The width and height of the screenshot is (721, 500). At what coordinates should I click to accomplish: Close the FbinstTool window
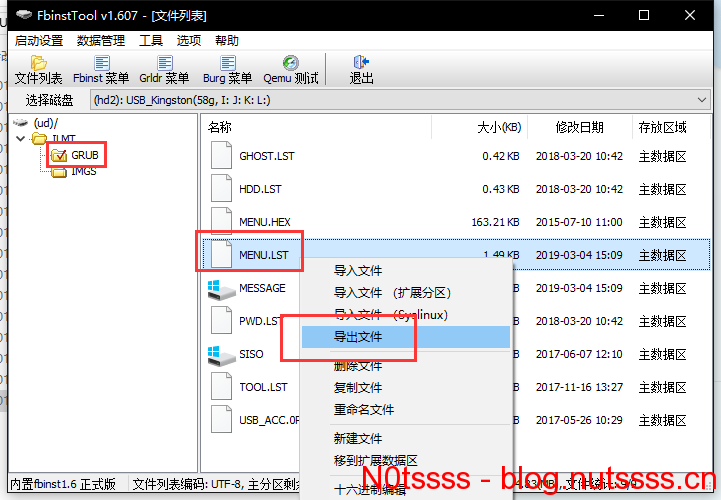point(689,15)
